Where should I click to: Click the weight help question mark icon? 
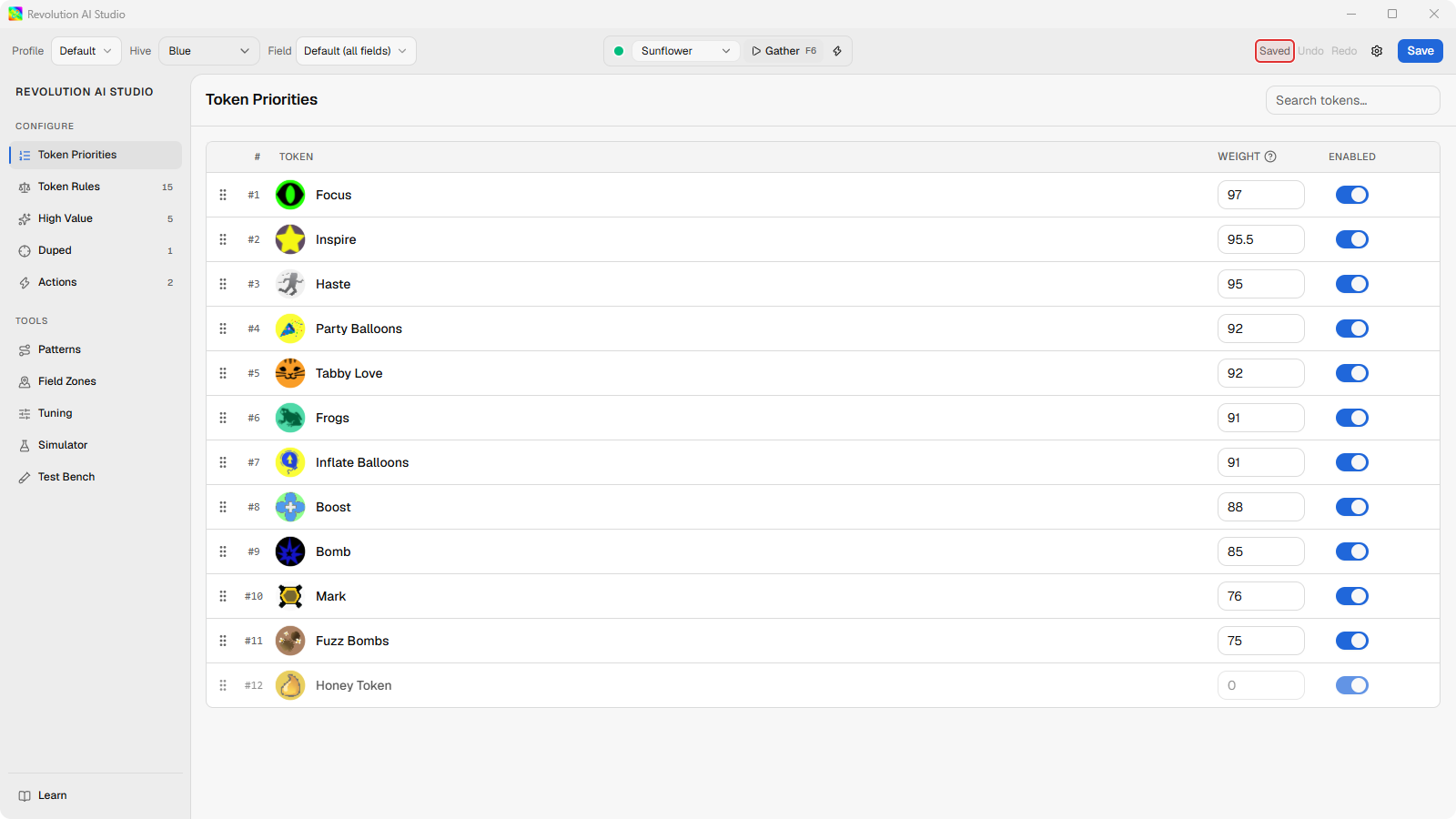[x=1270, y=157]
